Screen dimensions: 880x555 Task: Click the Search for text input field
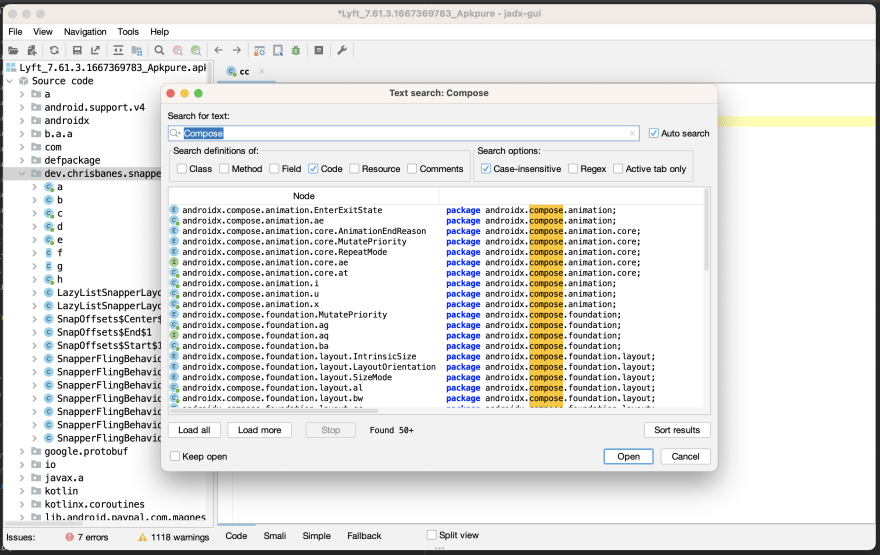pyautogui.click(x=404, y=133)
